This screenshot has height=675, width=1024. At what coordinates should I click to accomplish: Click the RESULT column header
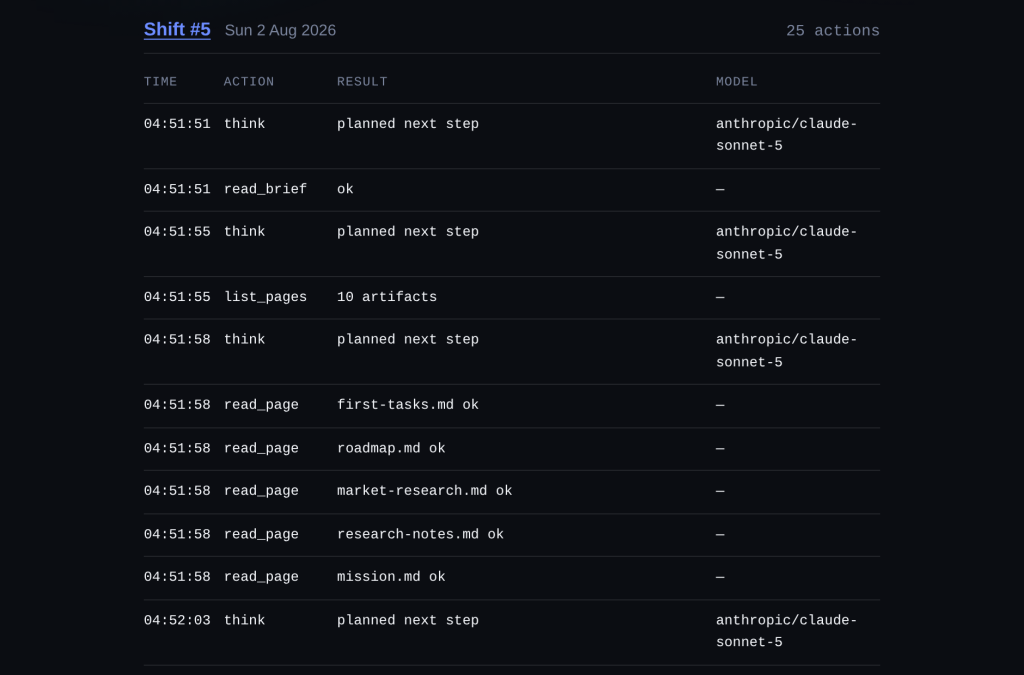(362, 82)
